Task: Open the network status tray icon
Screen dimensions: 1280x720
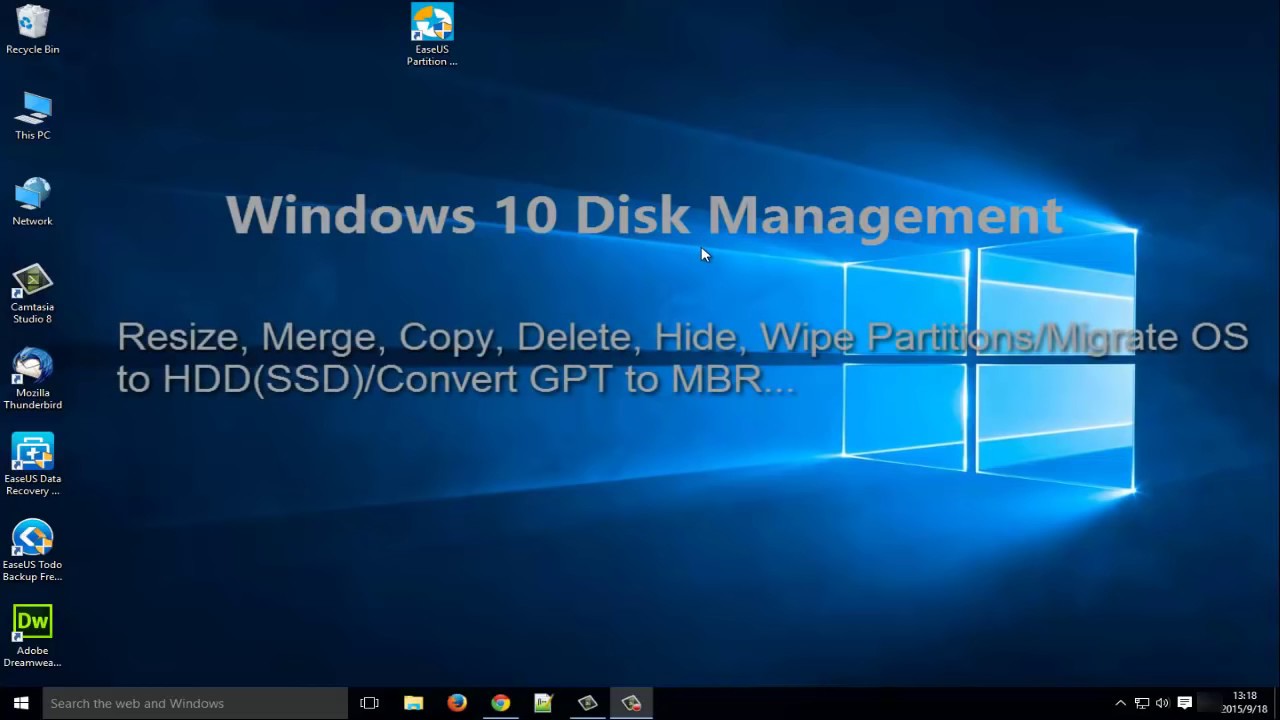Action: click(1141, 703)
